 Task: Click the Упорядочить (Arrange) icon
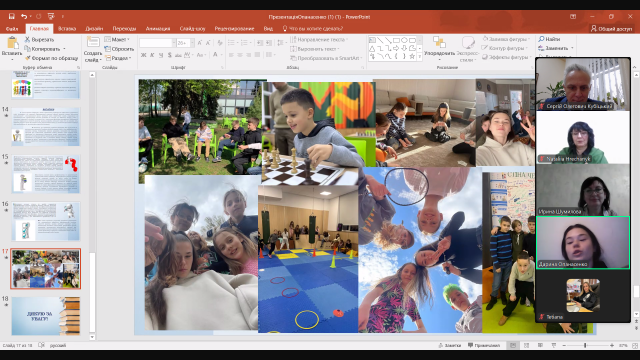point(439,42)
